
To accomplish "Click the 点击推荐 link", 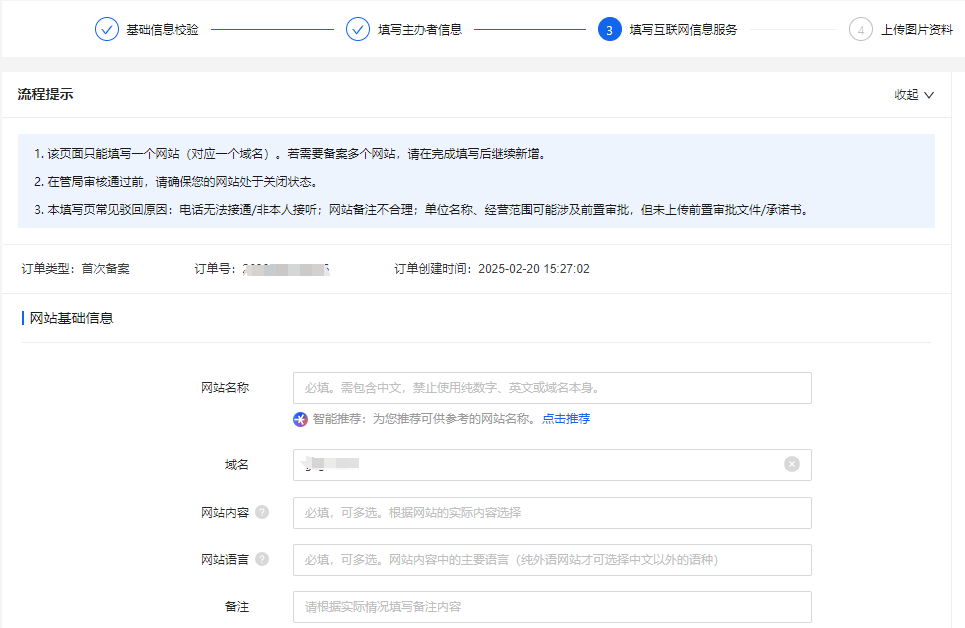I will pyautogui.click(x=566, y=419).
